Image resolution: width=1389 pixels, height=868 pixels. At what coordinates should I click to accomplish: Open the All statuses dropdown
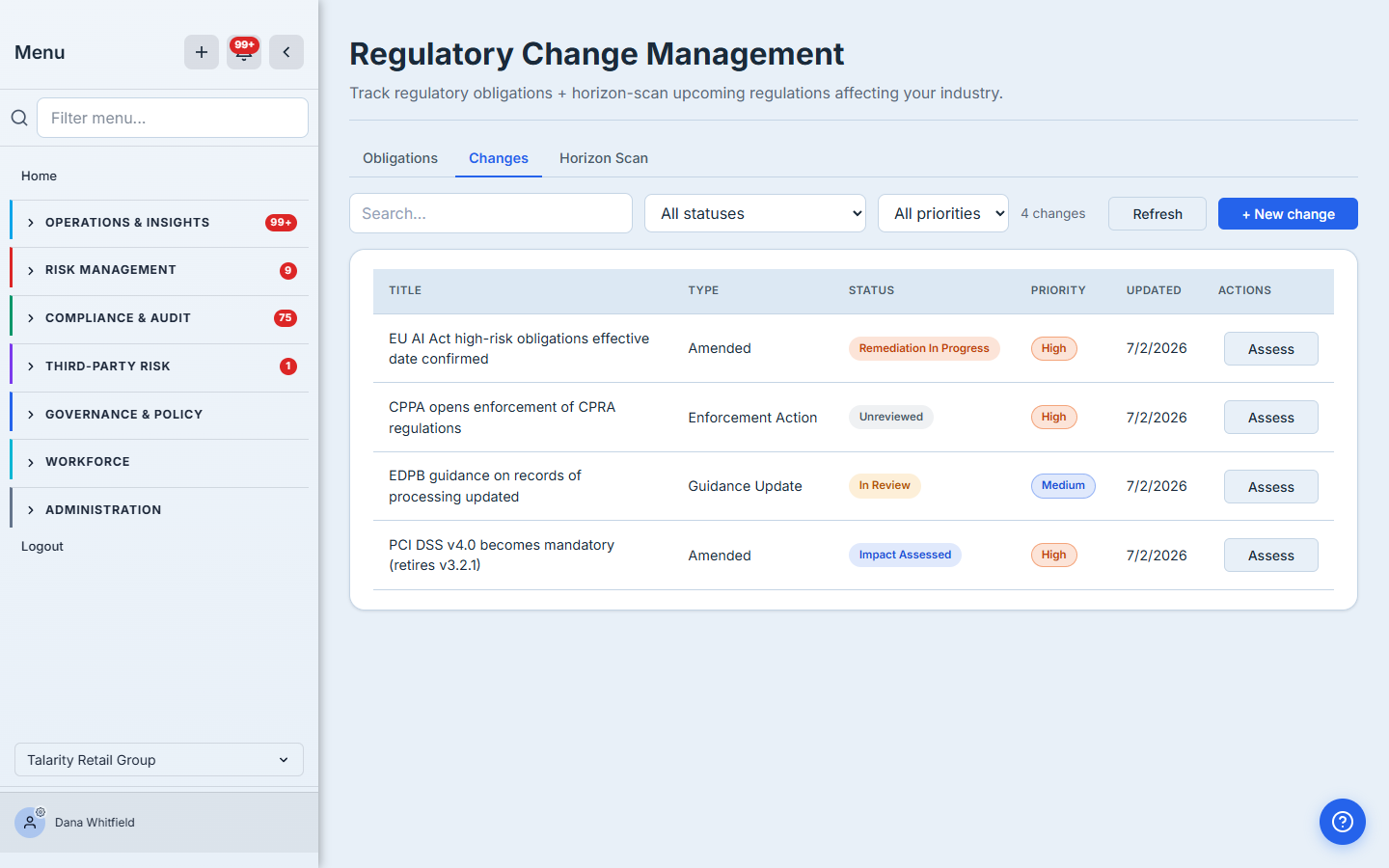pyautogui.click(x=755, y=213)
